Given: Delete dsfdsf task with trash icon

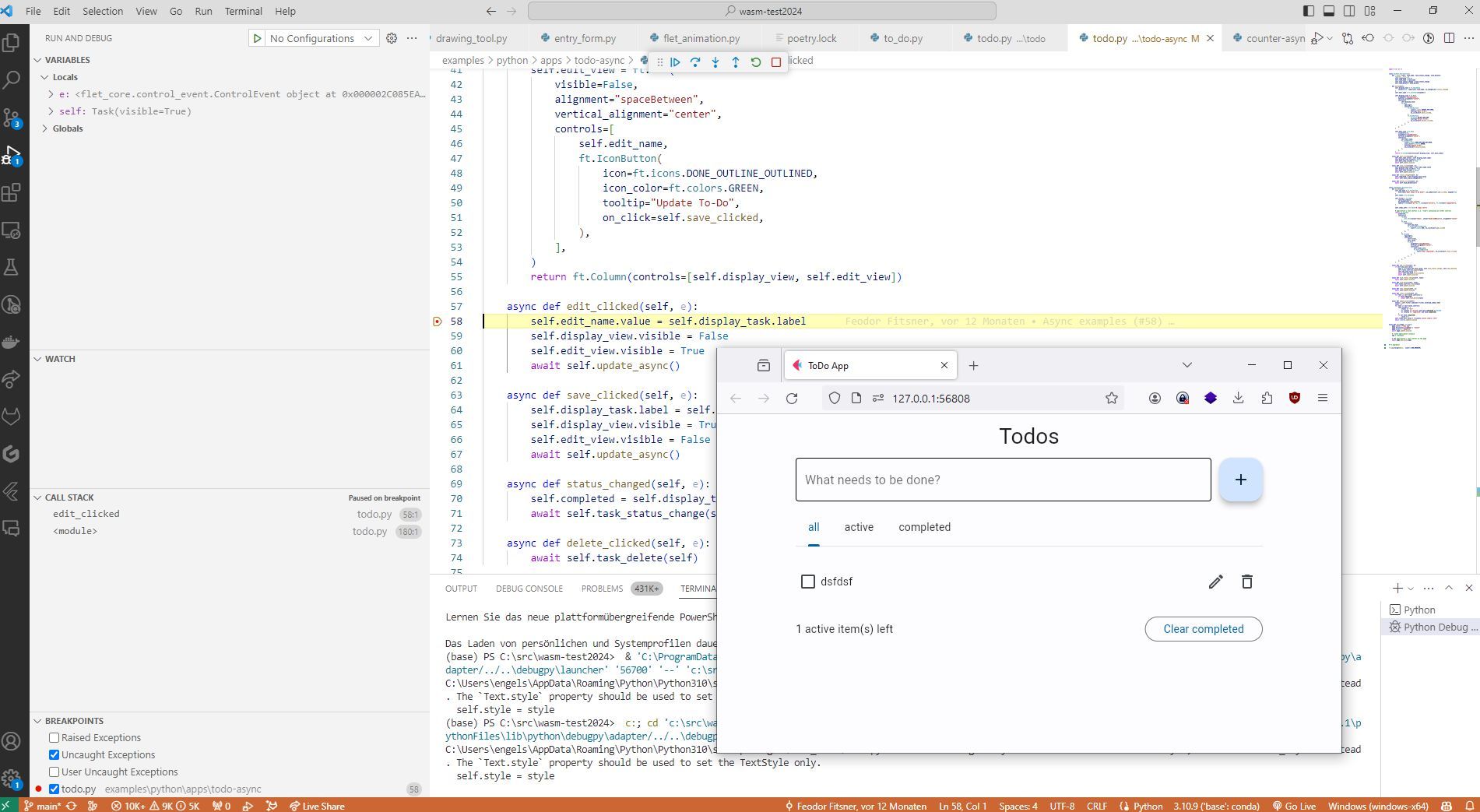Looking at the screenshot, I should [1246, 582].
